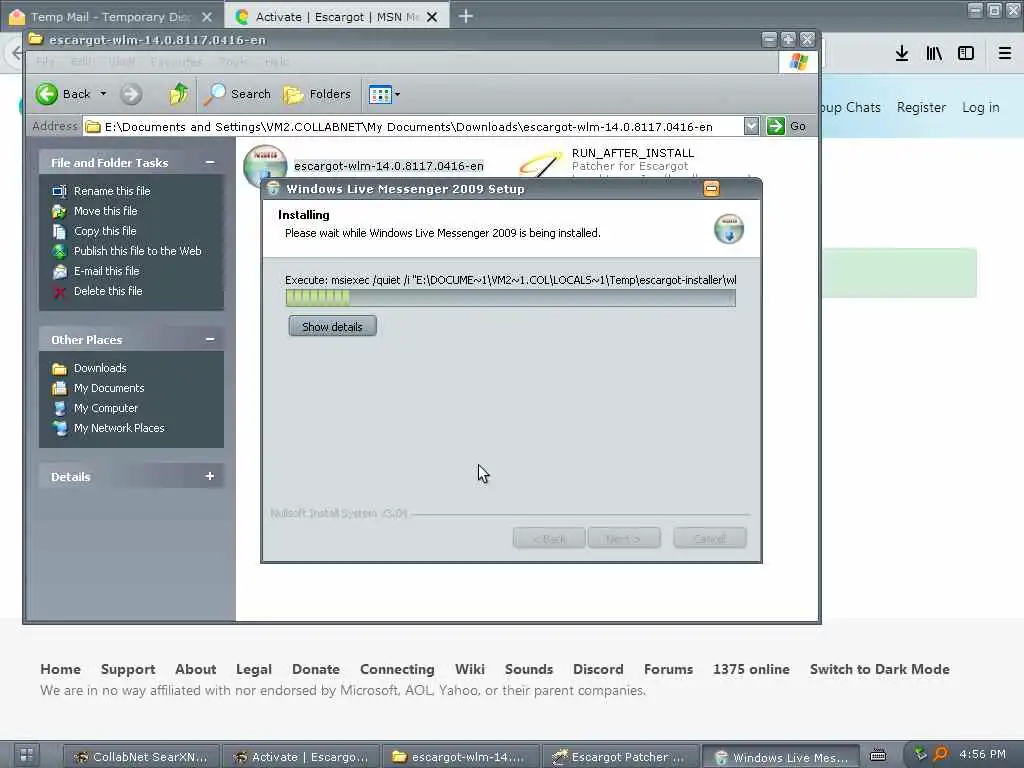The width and height of the screenshot is (1024, 768).
Task: Click the address bar path field
Action: pyautogui.click(x=413, y=127)
